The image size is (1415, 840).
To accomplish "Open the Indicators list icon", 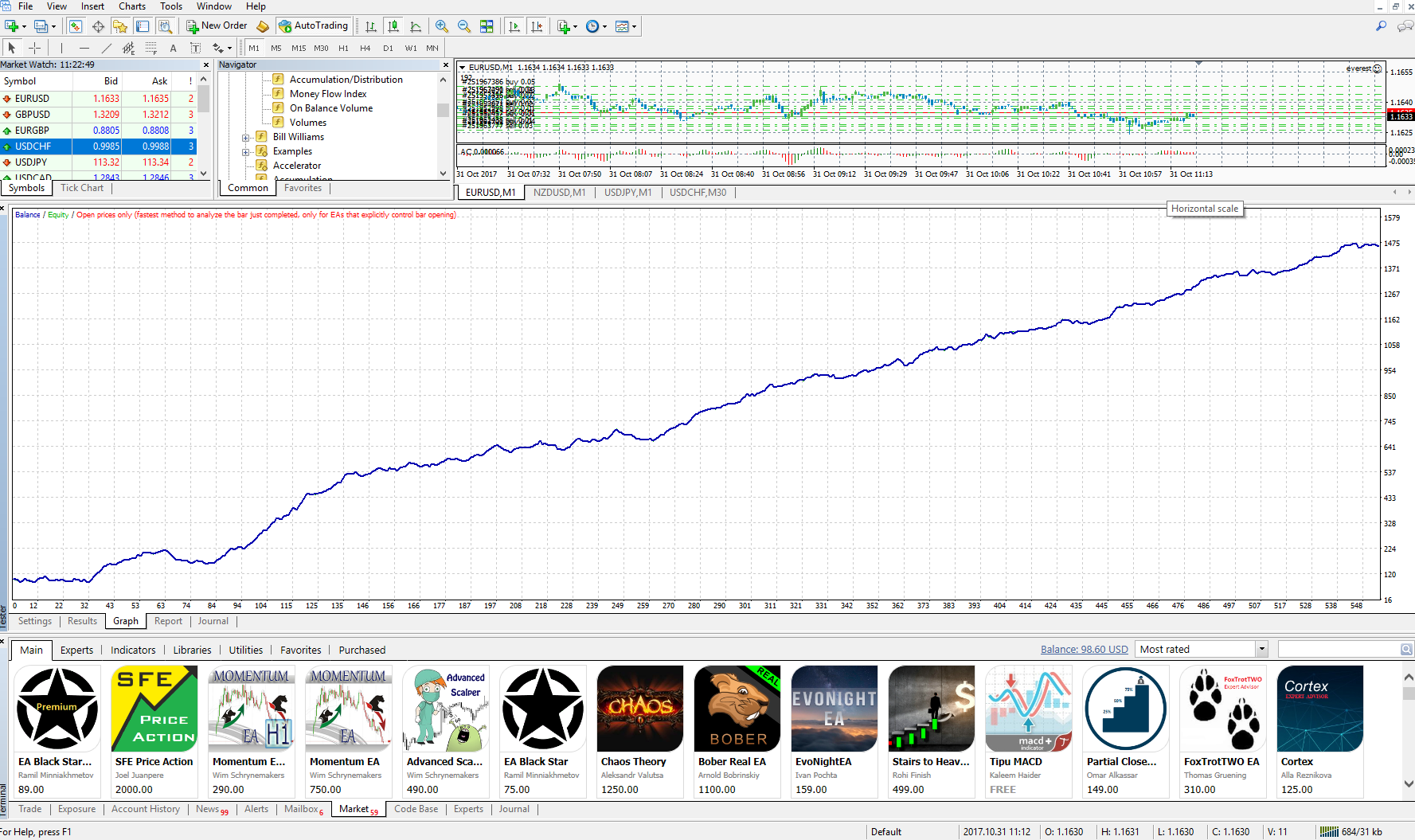I will (564, 26).
